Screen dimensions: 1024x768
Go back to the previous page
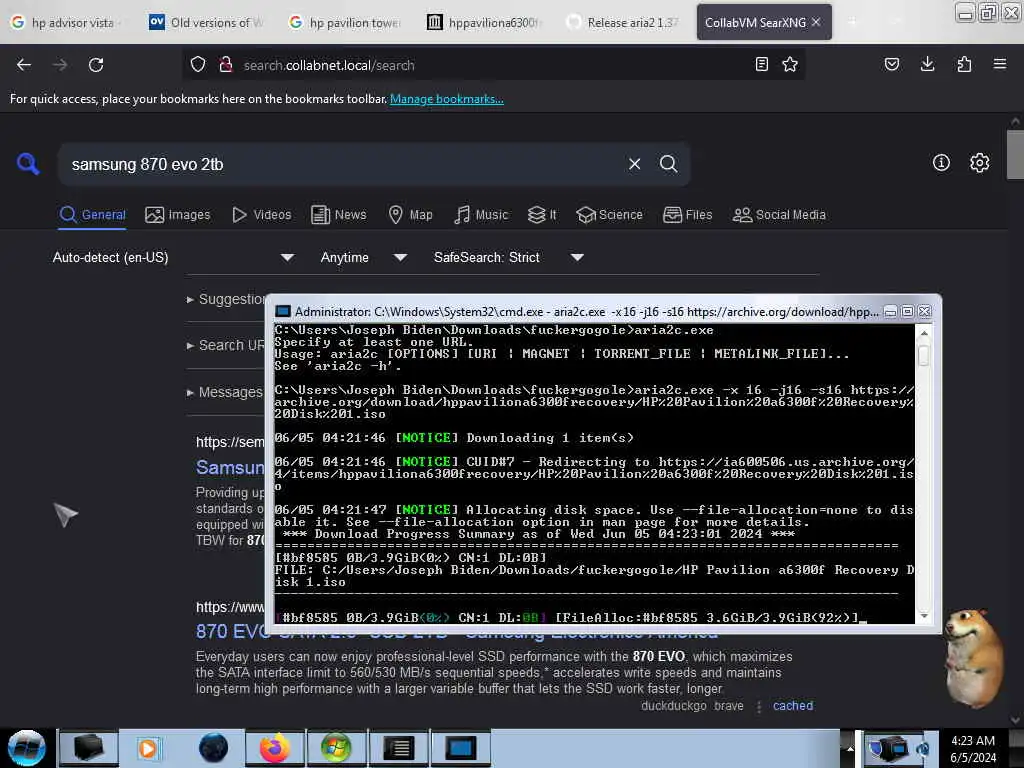tap(24, 65)
